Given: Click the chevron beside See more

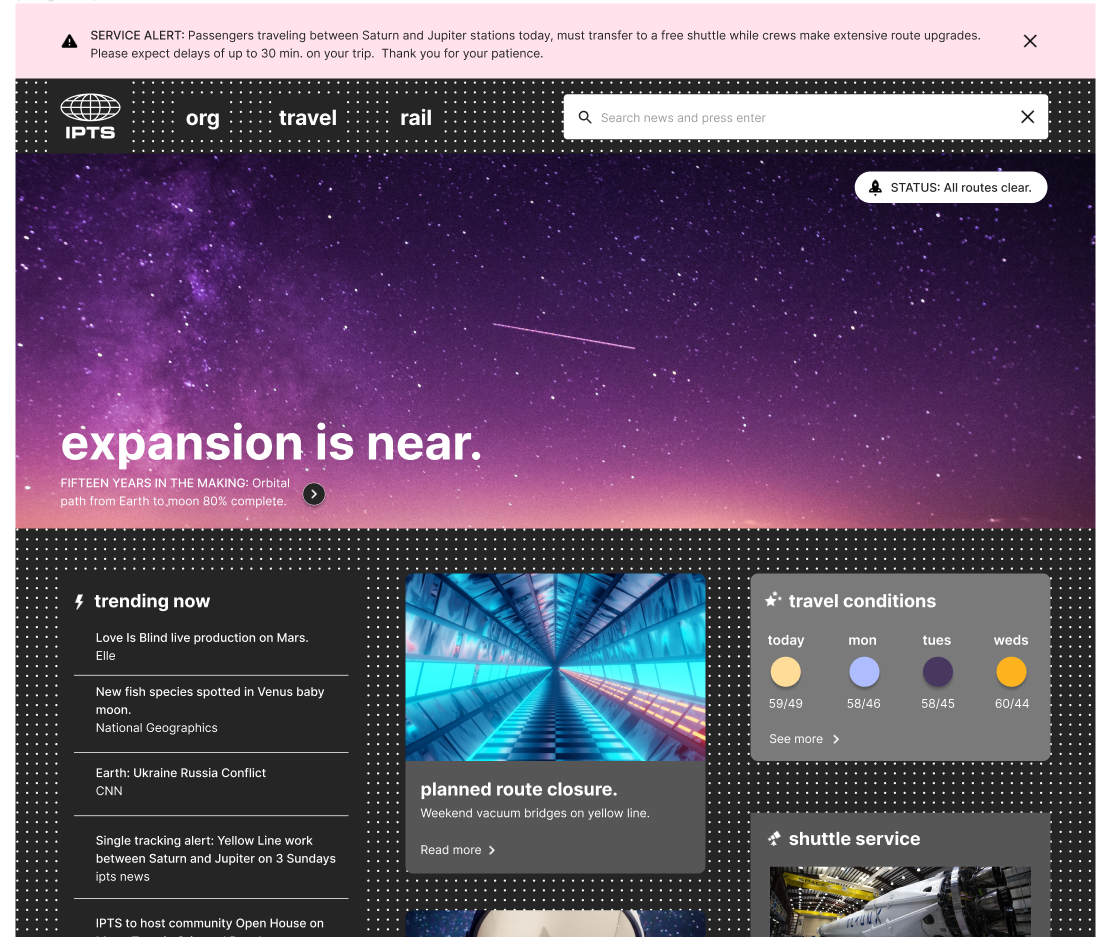Looking at the screenshot, I should tap(836, 739).
